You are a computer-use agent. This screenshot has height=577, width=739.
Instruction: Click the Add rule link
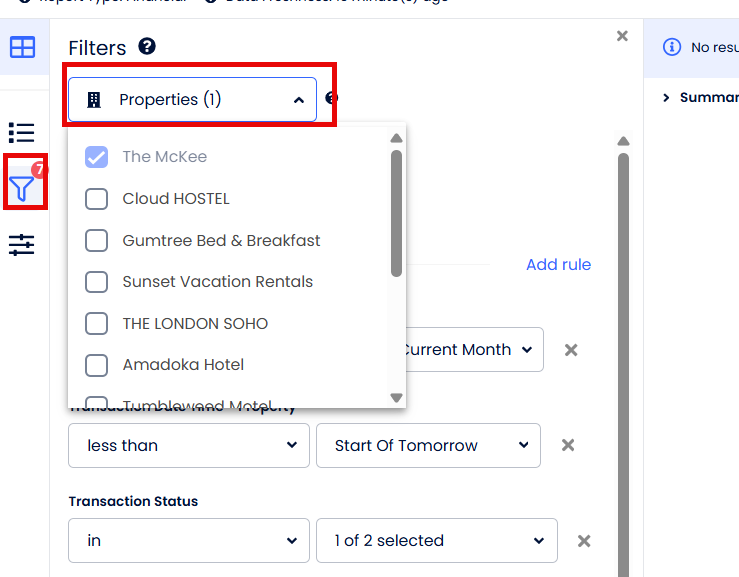click(558, 265)
